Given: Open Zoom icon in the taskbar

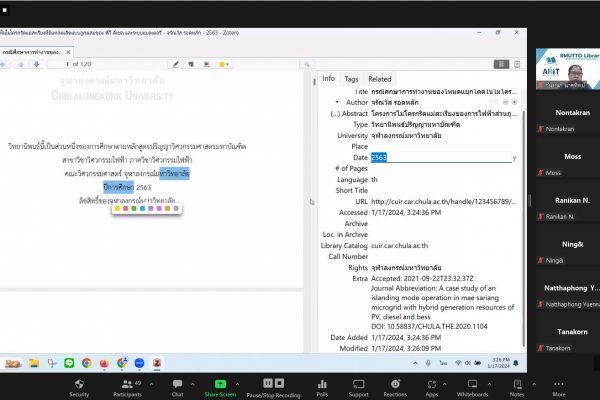Looking at the screenshot, I should click(x=140, y=363).
